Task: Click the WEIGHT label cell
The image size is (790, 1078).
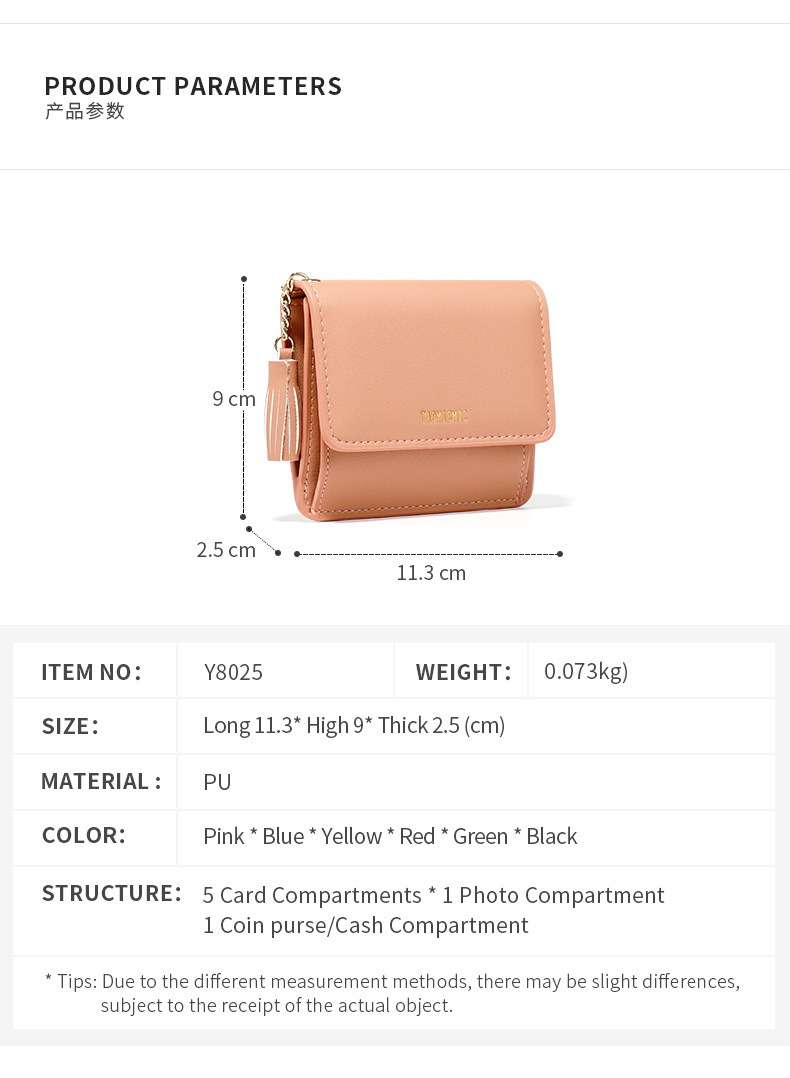Action: [462, 672]
